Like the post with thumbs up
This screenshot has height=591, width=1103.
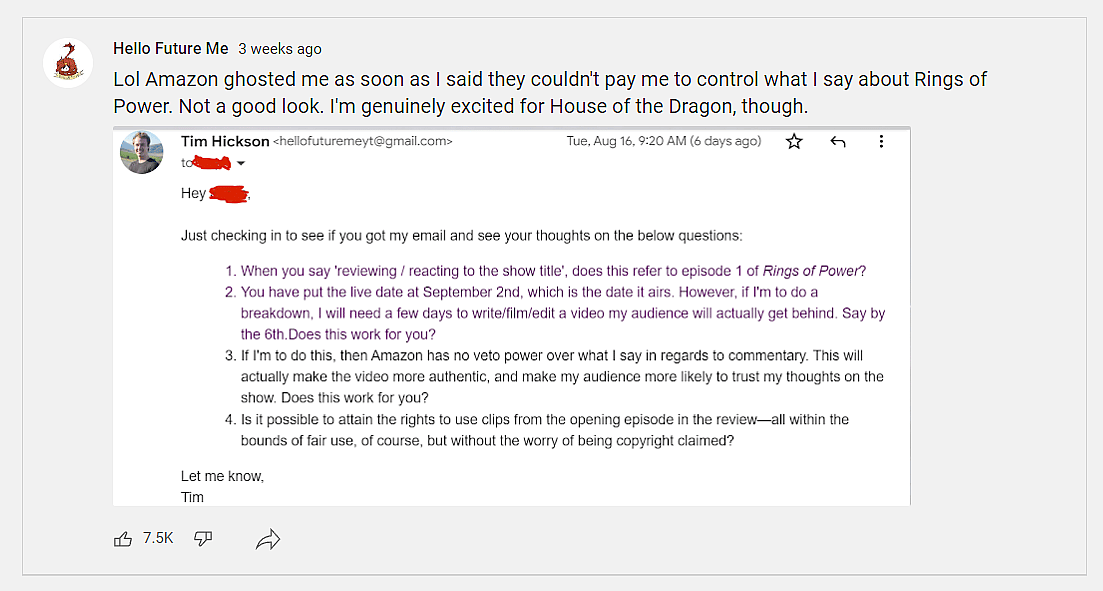124,539
